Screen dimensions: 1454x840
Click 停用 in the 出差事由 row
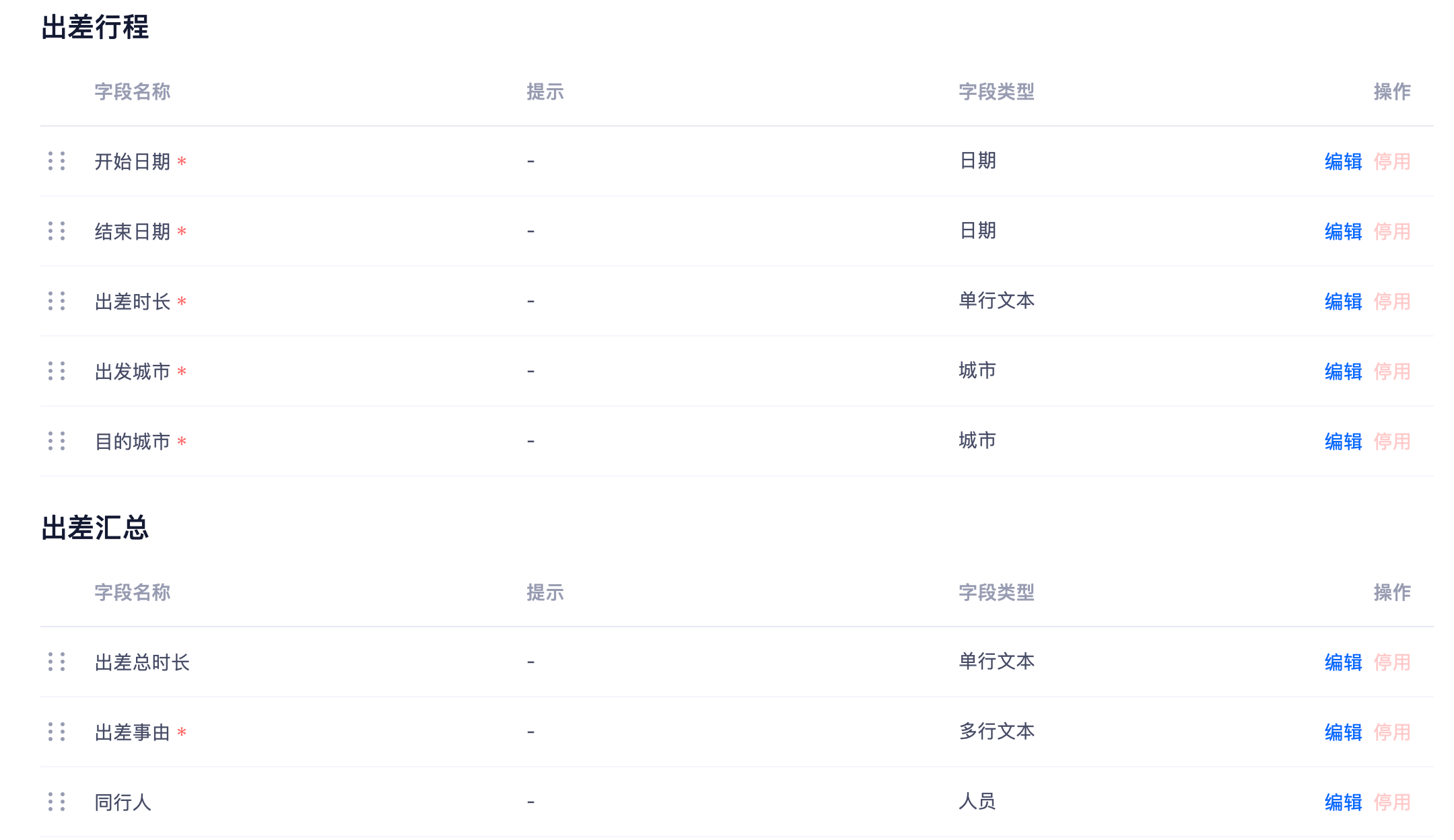(1392, 732)
